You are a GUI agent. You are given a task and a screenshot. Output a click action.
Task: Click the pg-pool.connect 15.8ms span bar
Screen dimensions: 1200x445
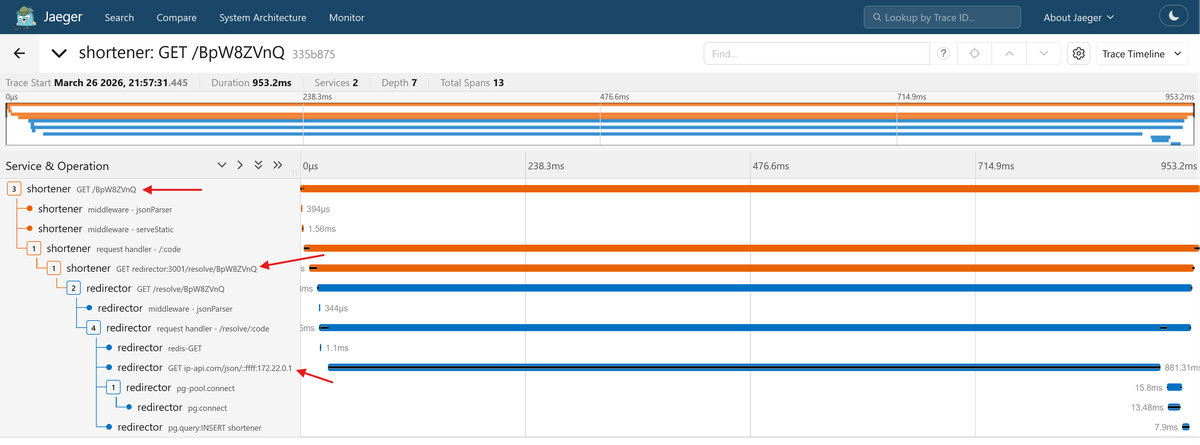1175,387
